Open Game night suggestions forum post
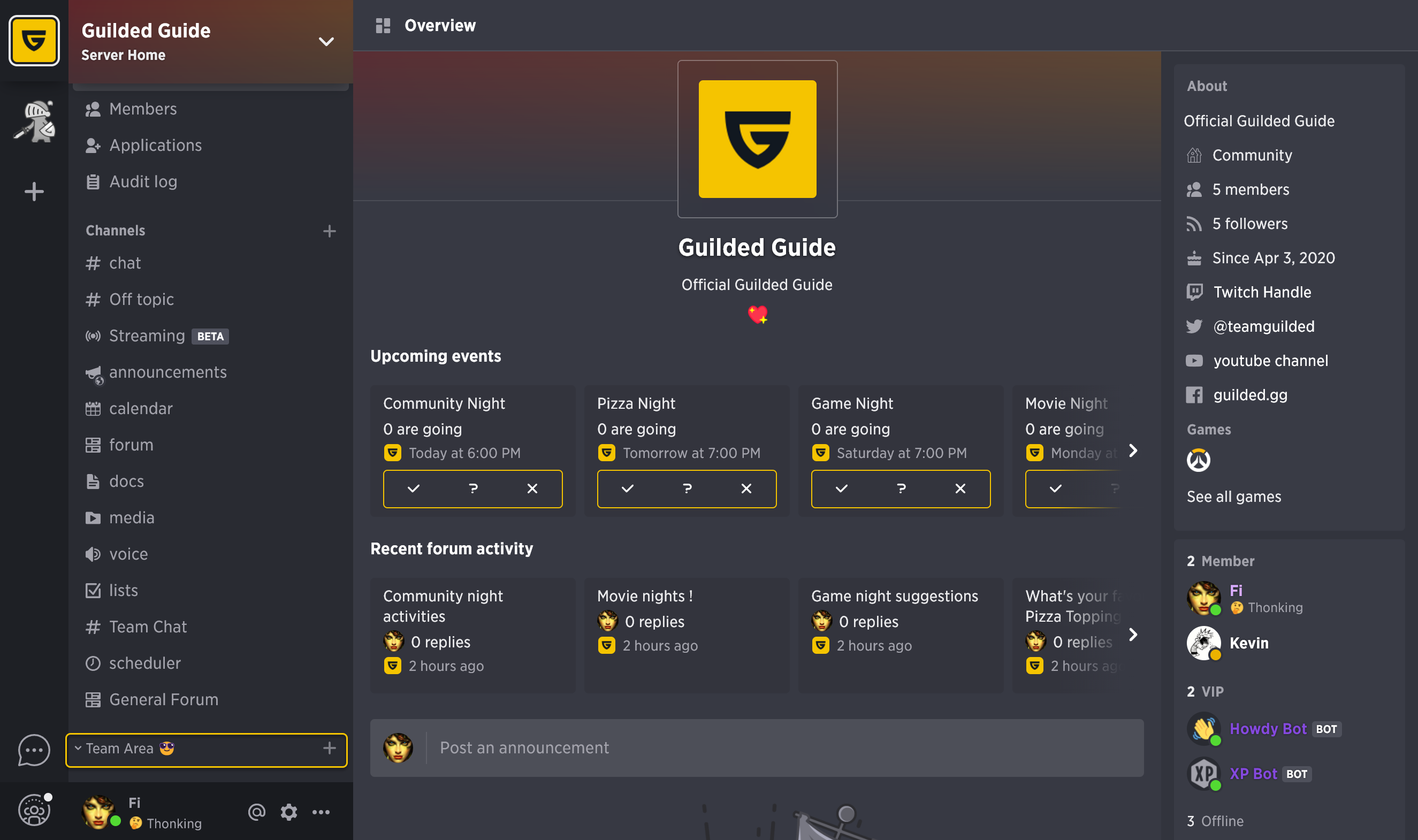Image resolution: width=1418 pixels, height=840 pixels. [x=901, y=635]
